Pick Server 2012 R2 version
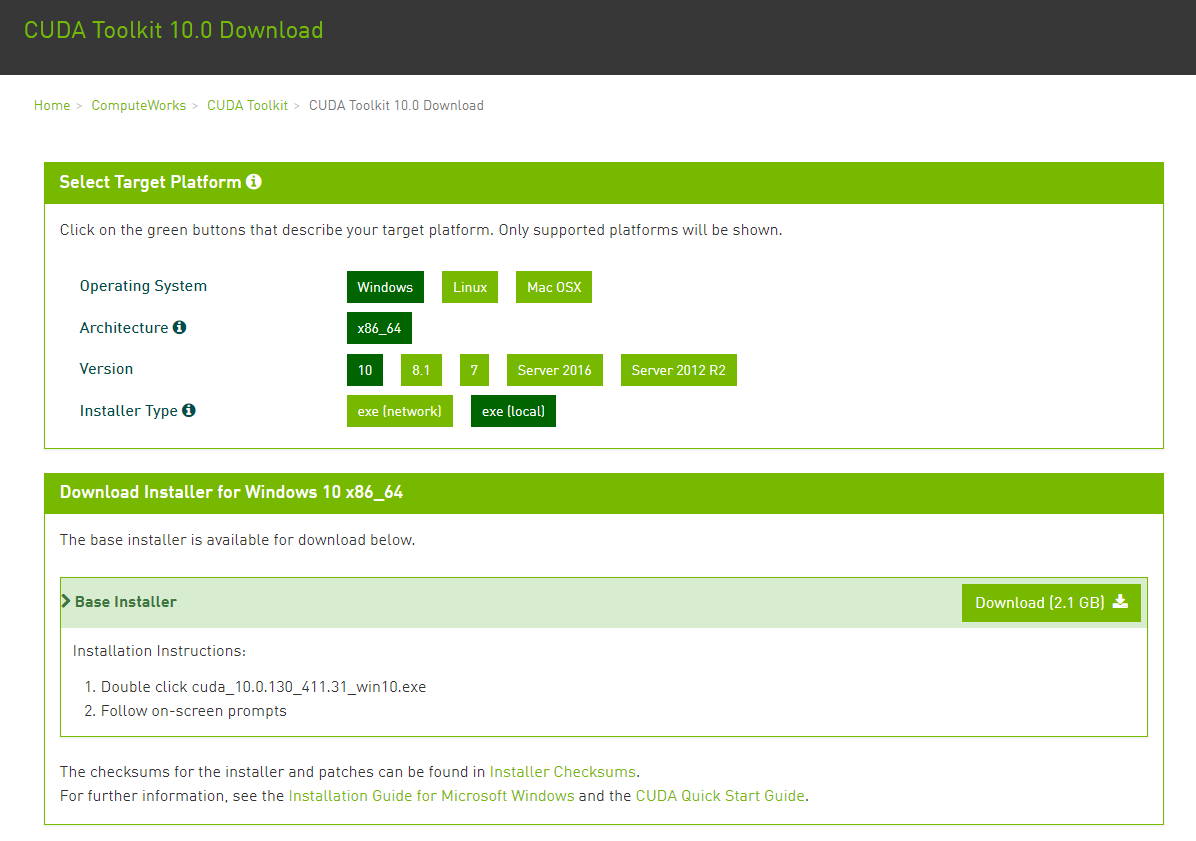The height and width of the screenshot is (841, 1196). pyautogui.click(x=678, y=370)
